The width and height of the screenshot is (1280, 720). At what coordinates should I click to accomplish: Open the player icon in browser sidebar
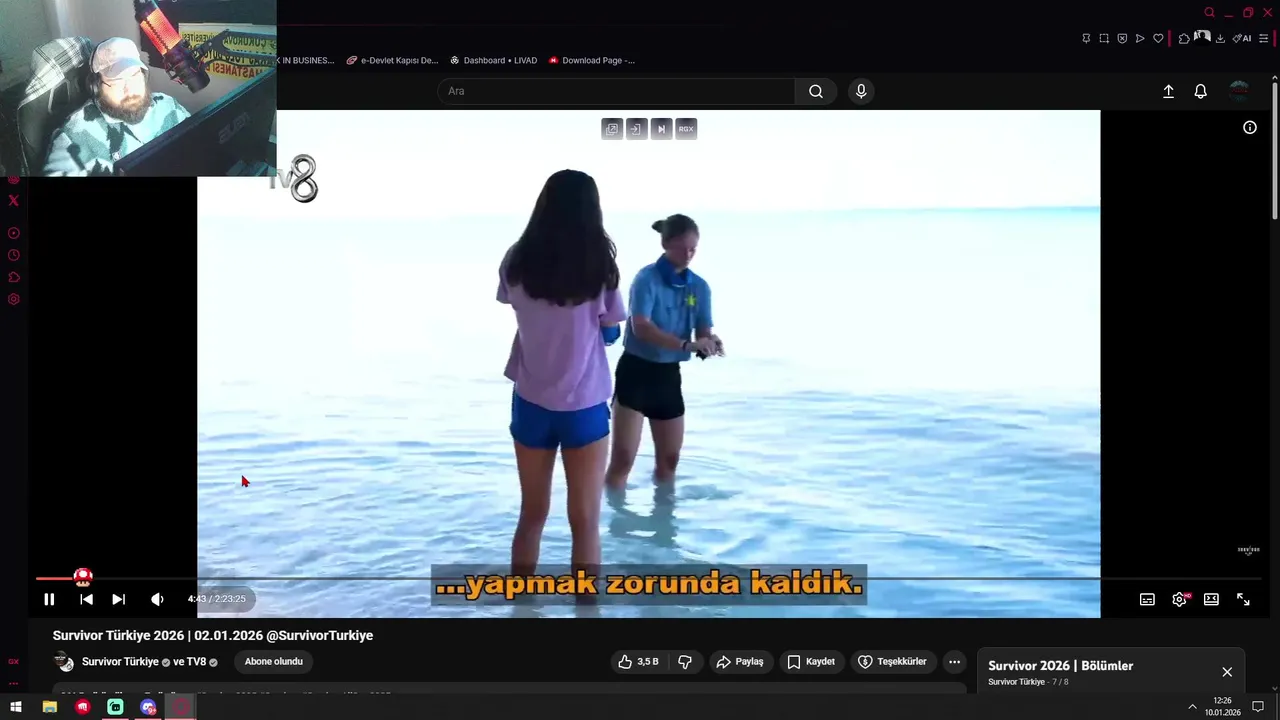pyautogui.click(x=13, y=233)
